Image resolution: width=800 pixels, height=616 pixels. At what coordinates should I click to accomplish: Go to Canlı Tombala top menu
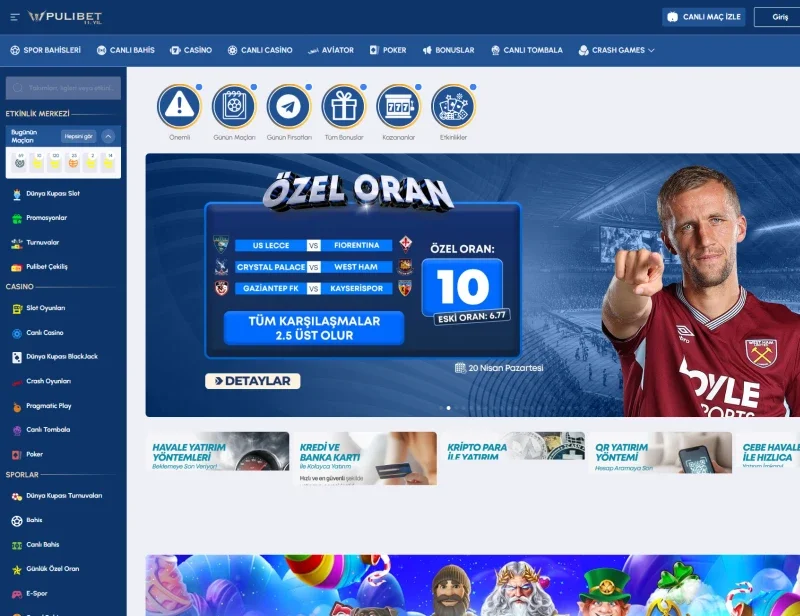coord(527,50)
